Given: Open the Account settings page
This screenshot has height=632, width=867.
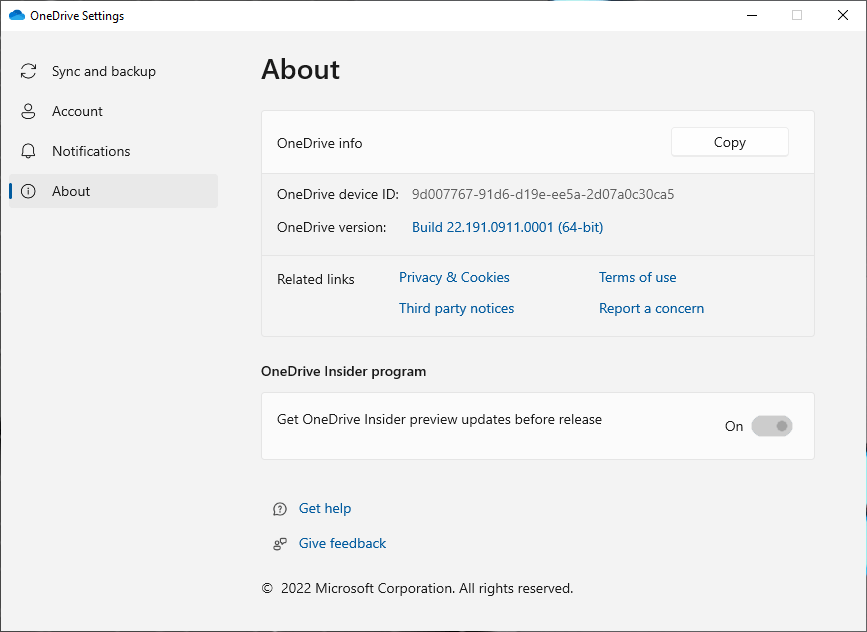Looking at the screenshot, I should point(76,111).
